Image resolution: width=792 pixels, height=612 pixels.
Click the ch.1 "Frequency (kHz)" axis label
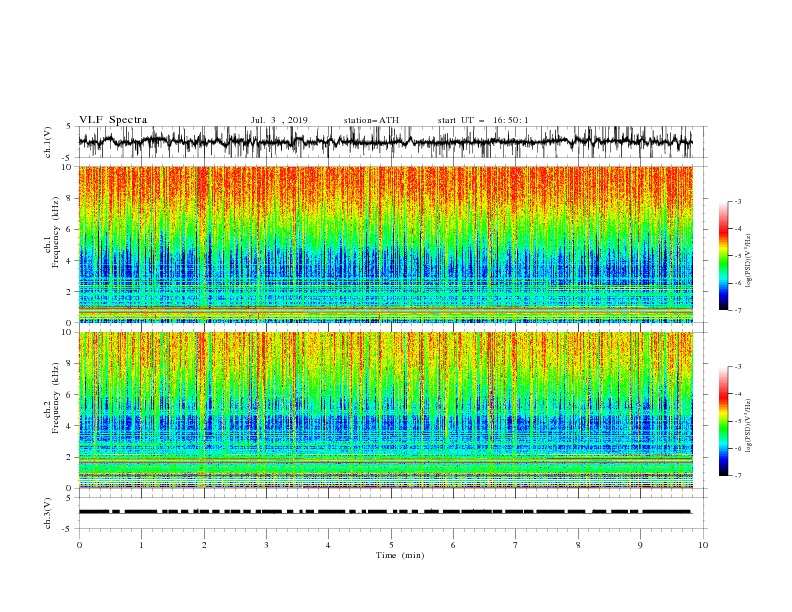point(56,232)
